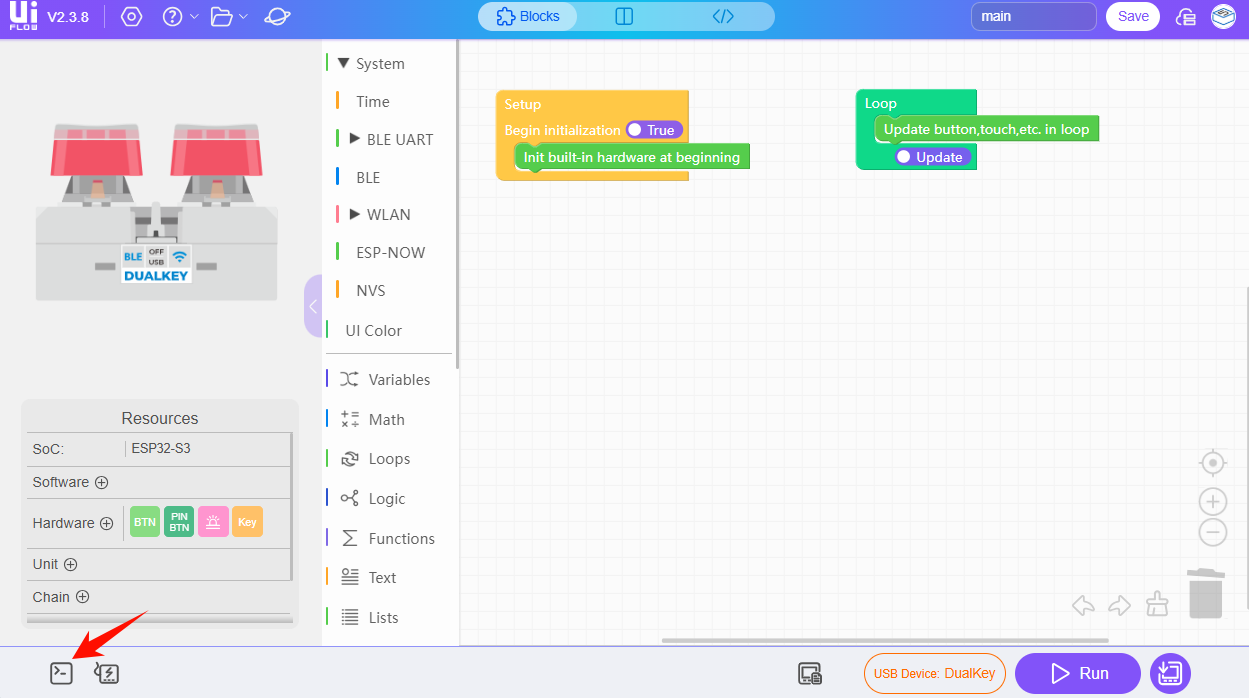Switch to the split view mode
This screenshot has width=1249, height=698.
(x=624, y=17)
